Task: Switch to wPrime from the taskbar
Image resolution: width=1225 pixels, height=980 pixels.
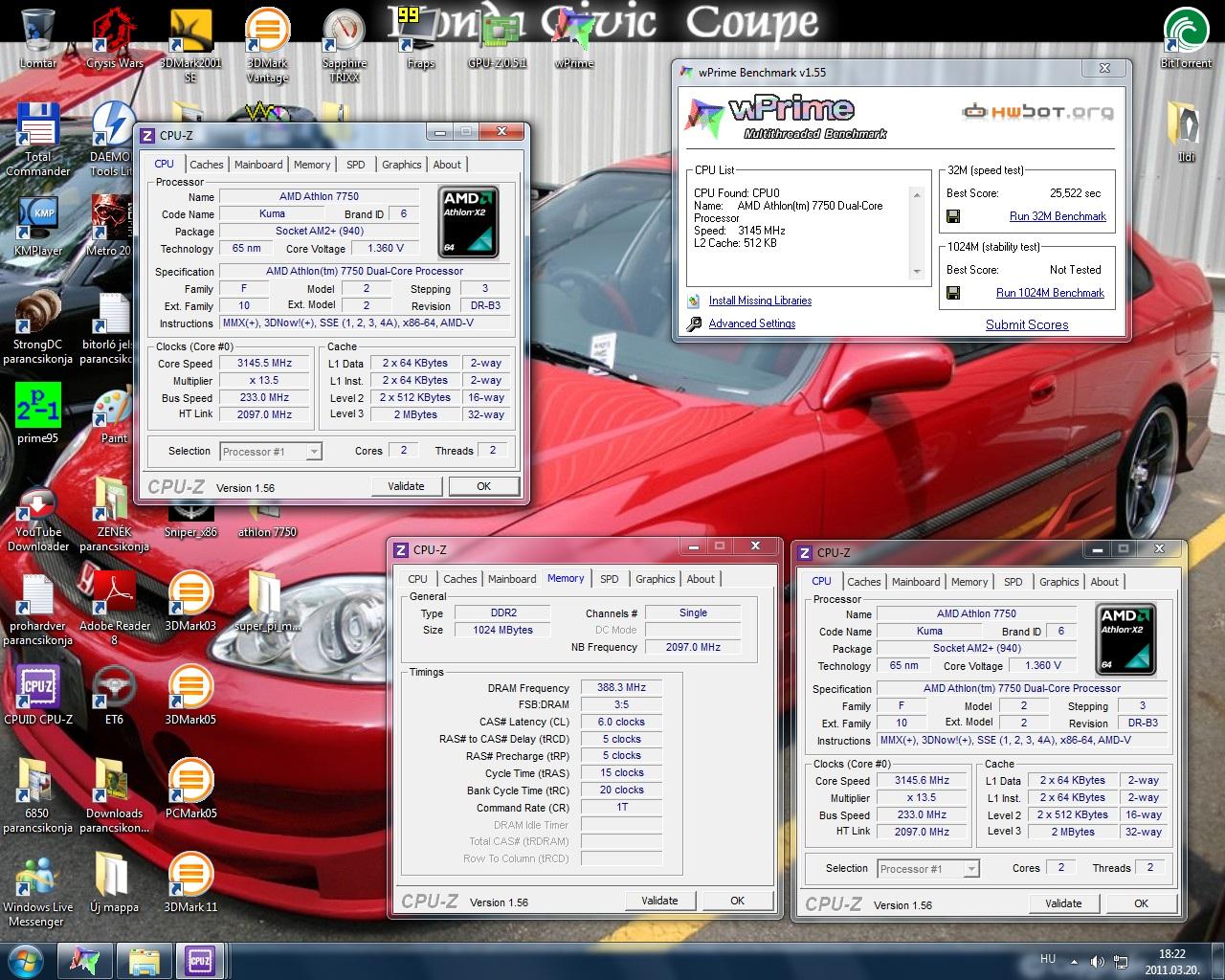Action: click(84, 960)
